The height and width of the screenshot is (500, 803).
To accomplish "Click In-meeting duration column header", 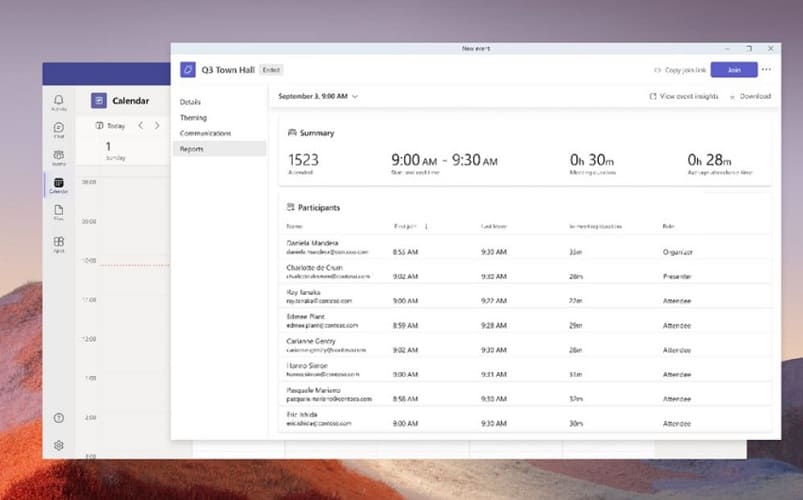I will coord(596,226).
